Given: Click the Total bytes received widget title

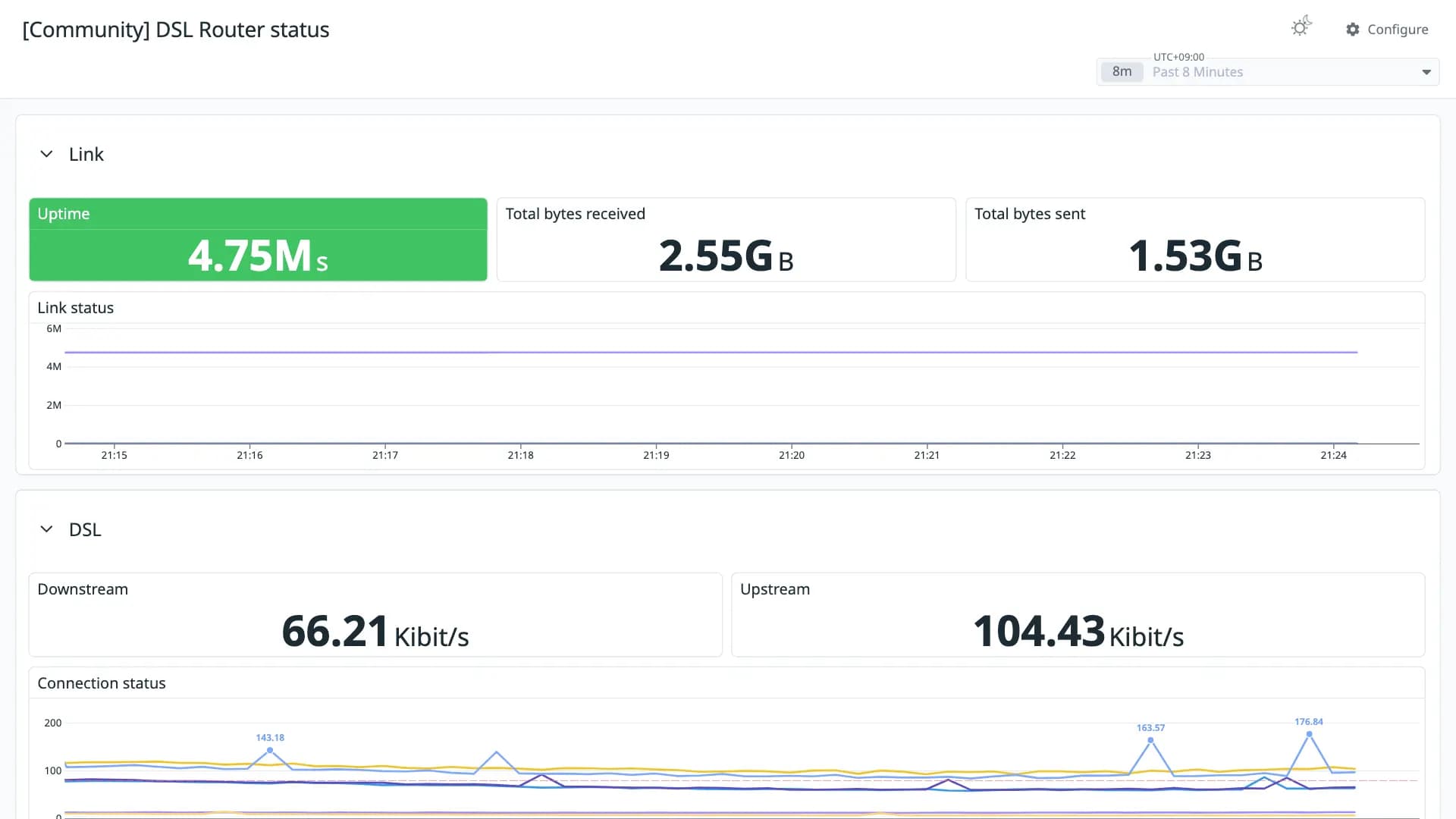Looking at the screenshot, I should pos(575,214).
